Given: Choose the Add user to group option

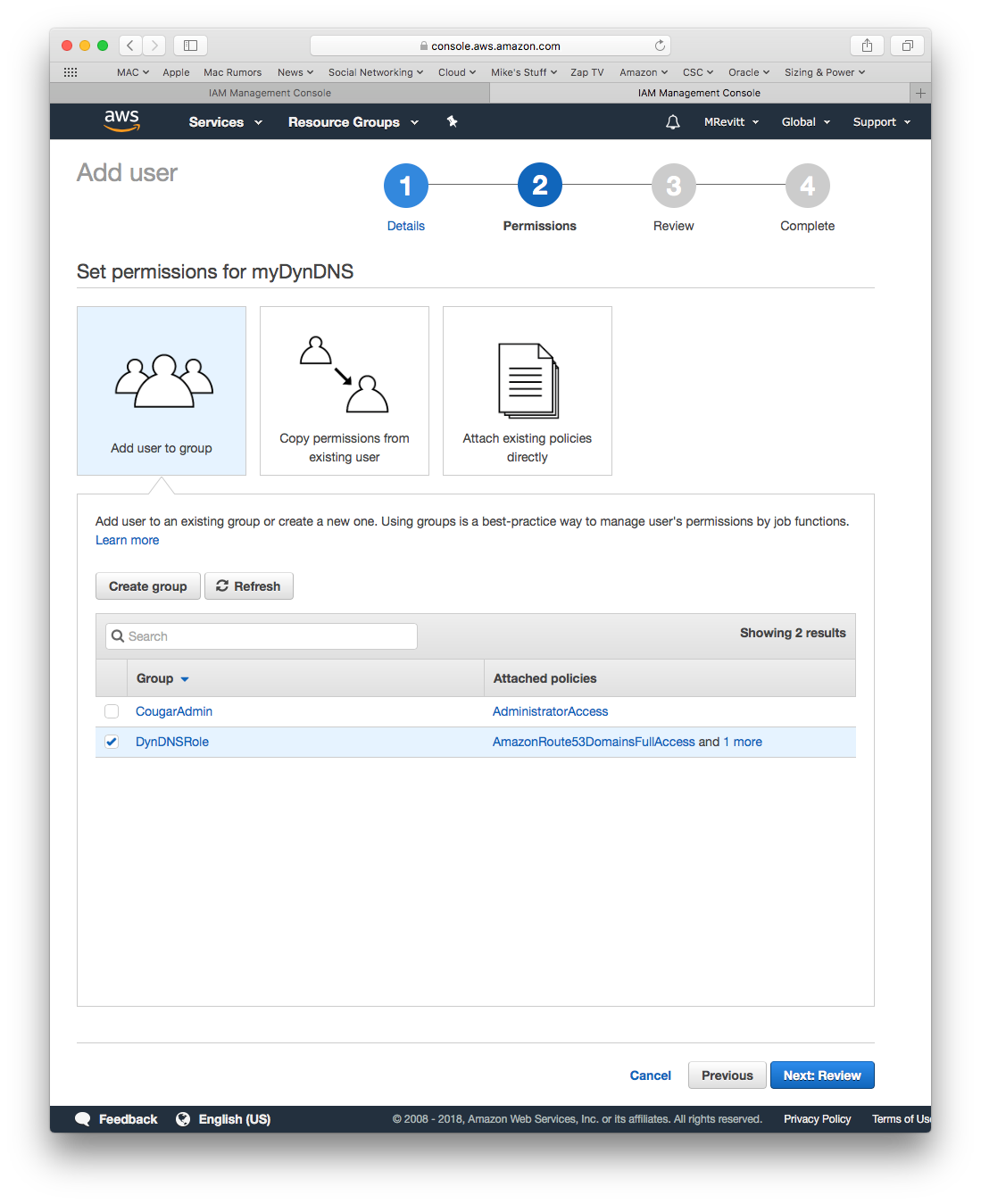Looking at the screenshot, I should pos(162,391).
